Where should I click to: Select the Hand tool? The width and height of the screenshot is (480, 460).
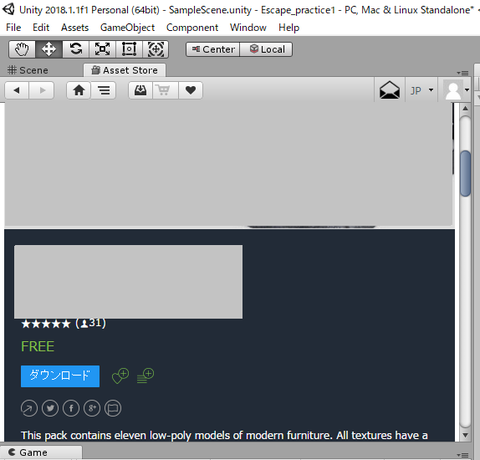(x=22, y=49)
